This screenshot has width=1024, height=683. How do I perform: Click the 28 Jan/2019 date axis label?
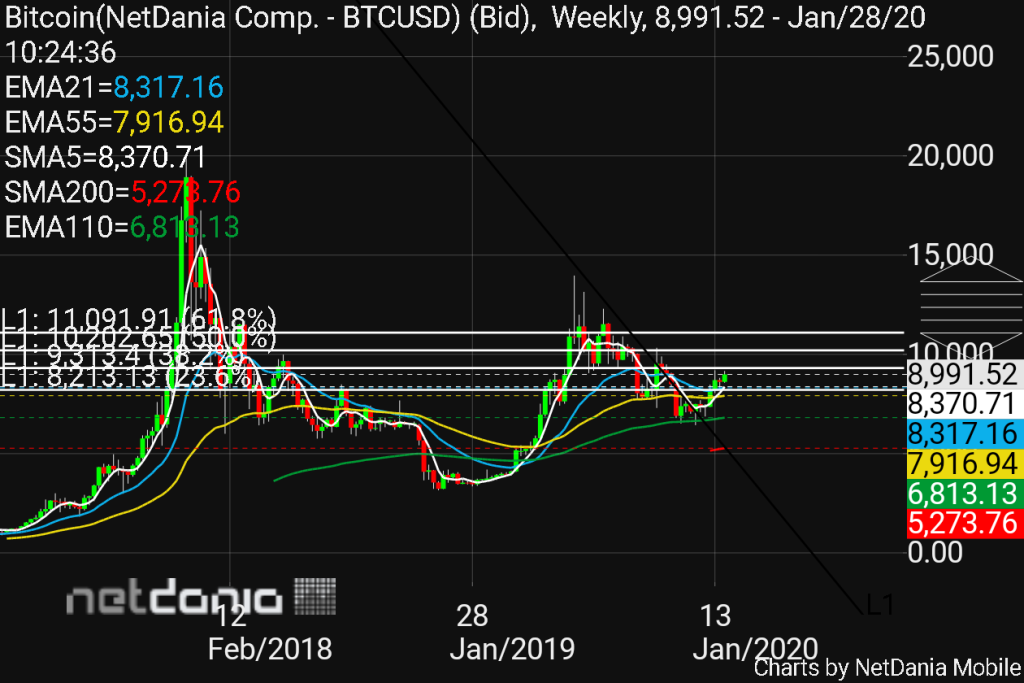[512, 632]
